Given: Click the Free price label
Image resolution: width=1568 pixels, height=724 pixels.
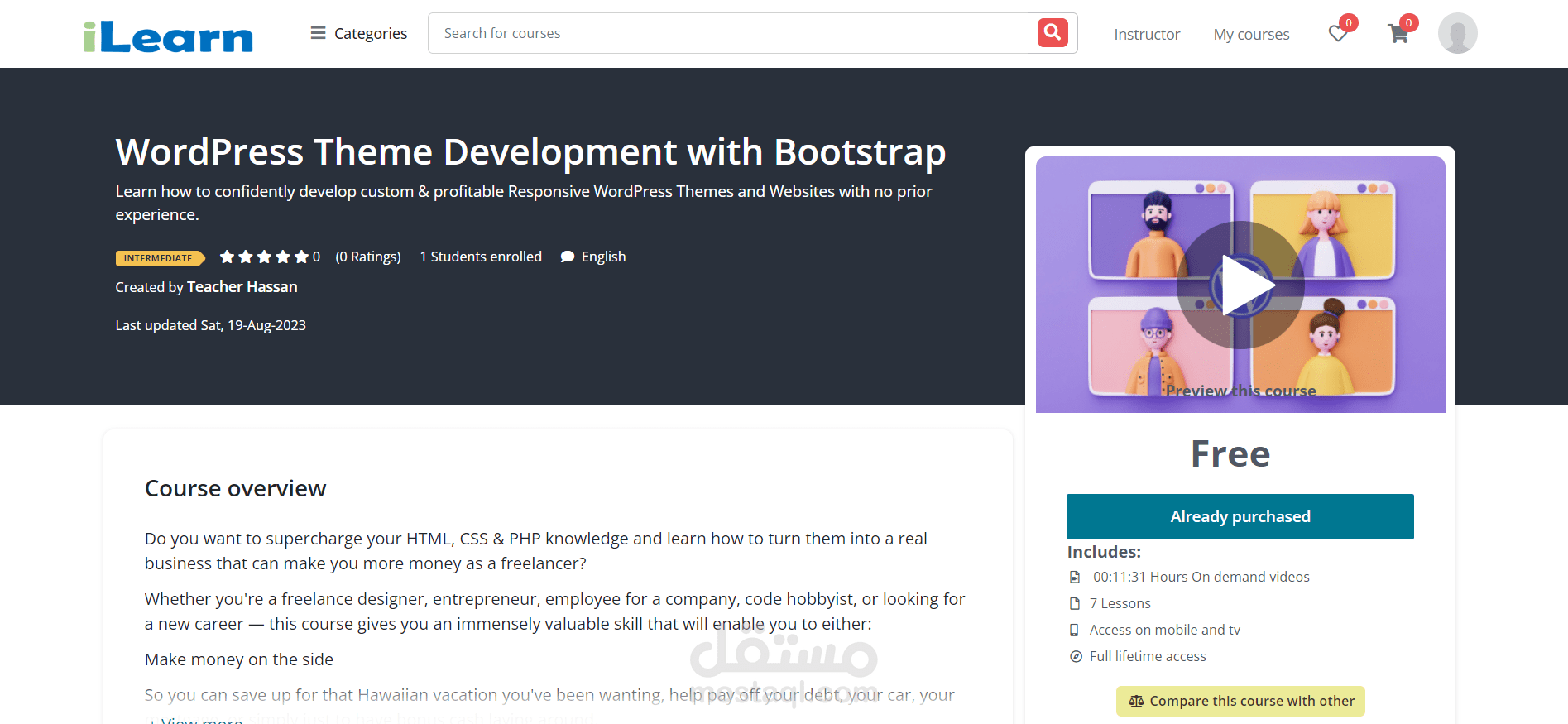Looking at the screenshot, I should point(1230,453).
